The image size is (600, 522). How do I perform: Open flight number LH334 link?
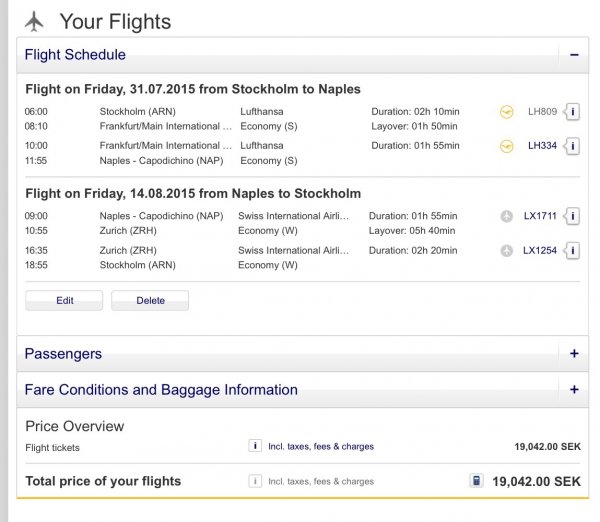pos(542,146)
